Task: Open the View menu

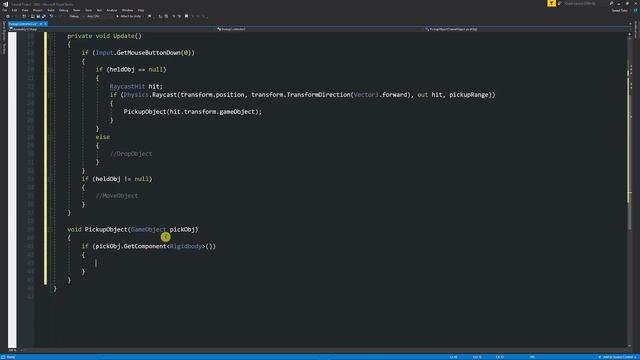Action: coord(25,10)
